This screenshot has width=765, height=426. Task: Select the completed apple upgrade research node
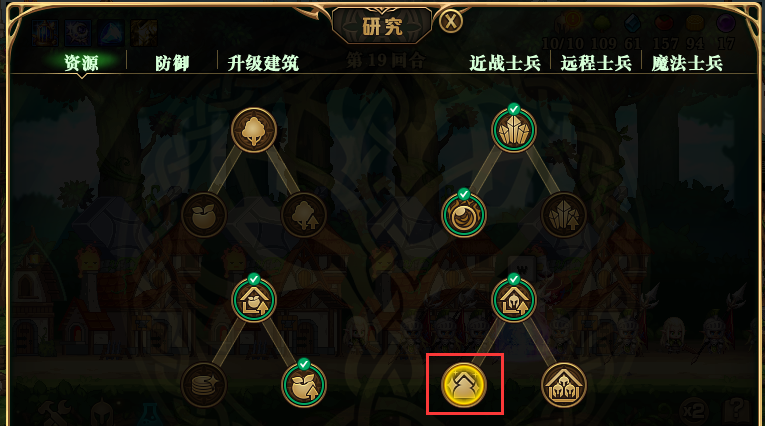[x=304, y=384]
